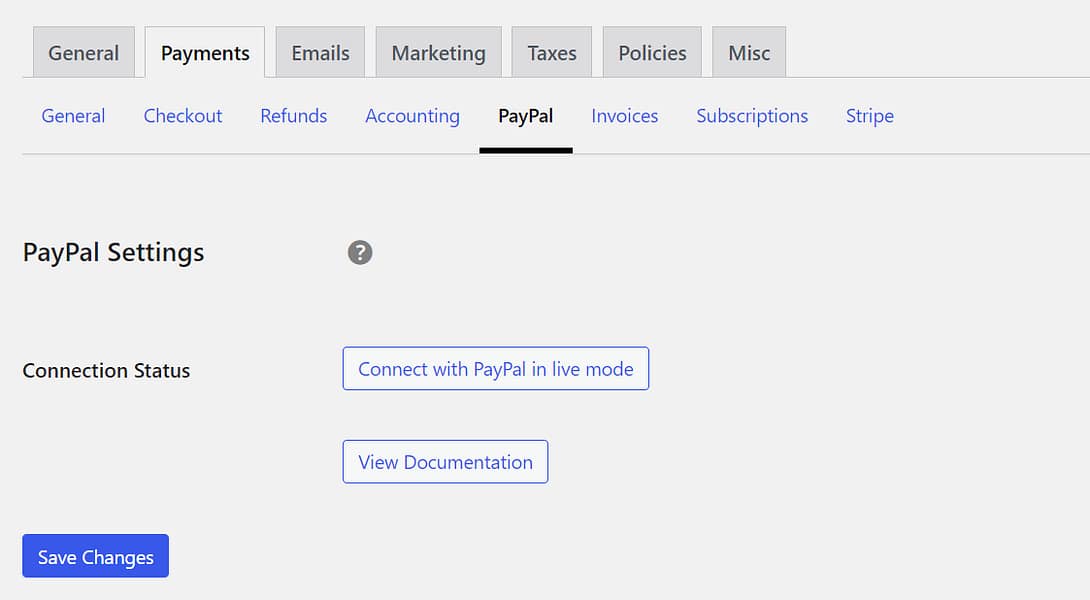The image size is (1090, 600).
Task: Open the Stripe payments subsection
Action: [x=869, y=116]
